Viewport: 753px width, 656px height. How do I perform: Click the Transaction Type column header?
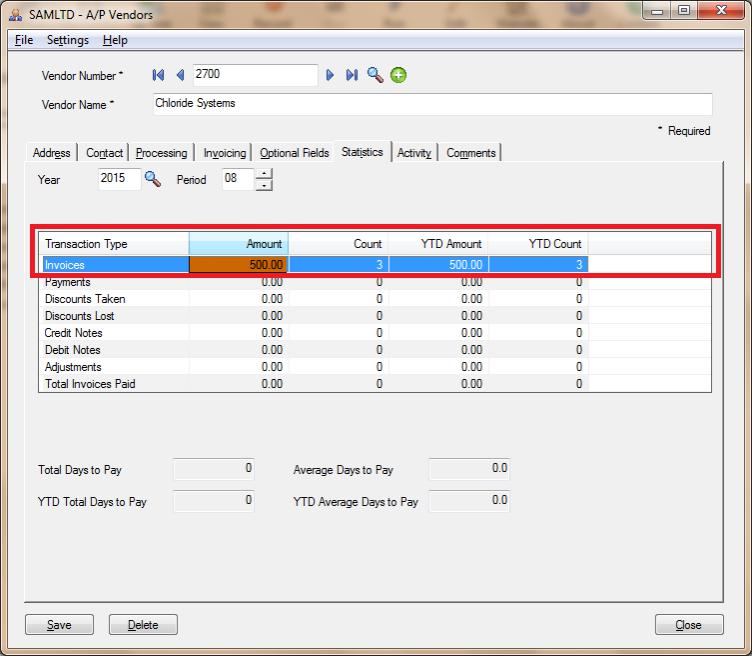[x=114, y=244]
